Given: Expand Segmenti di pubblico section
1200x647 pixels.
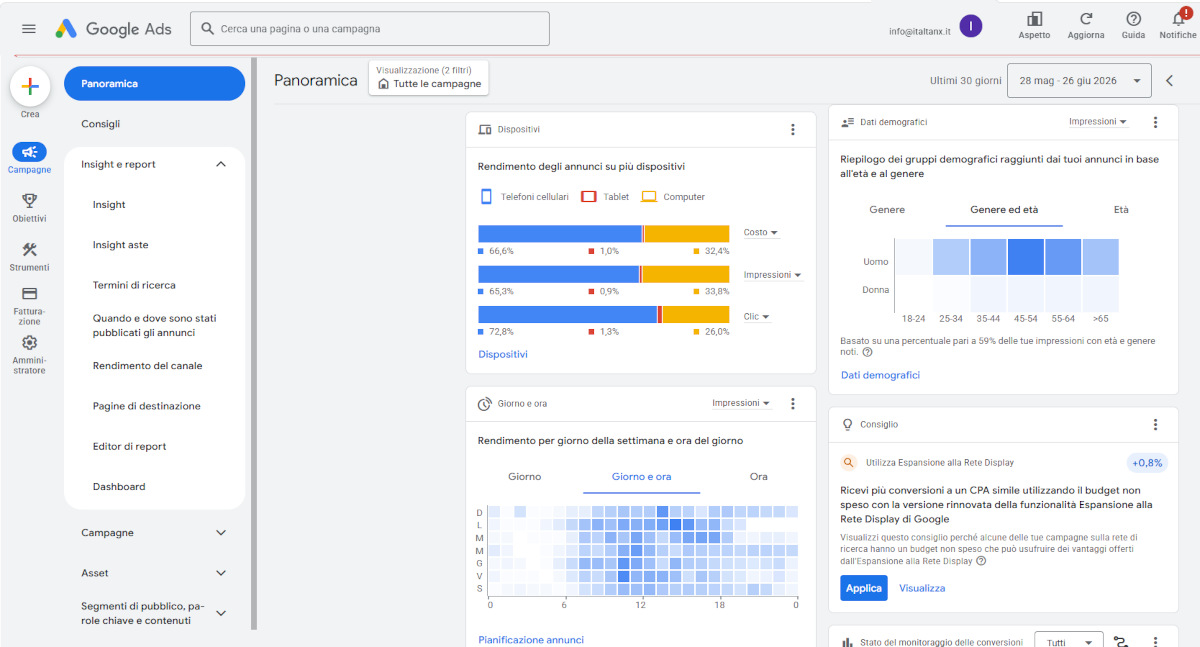Looking at the screenshot, I should tap(221, 613).
